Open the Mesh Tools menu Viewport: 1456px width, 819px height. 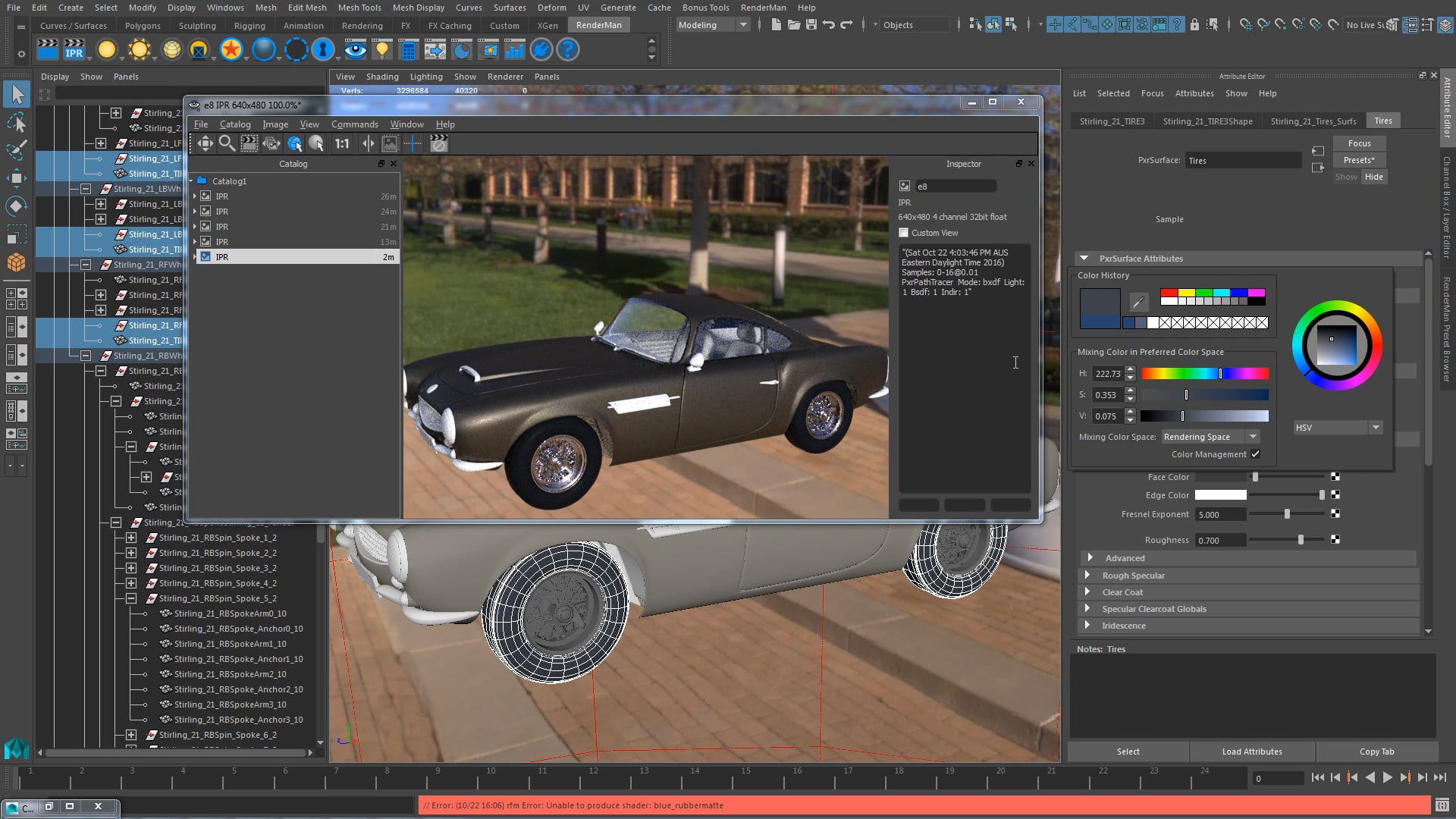coord(359,8)
